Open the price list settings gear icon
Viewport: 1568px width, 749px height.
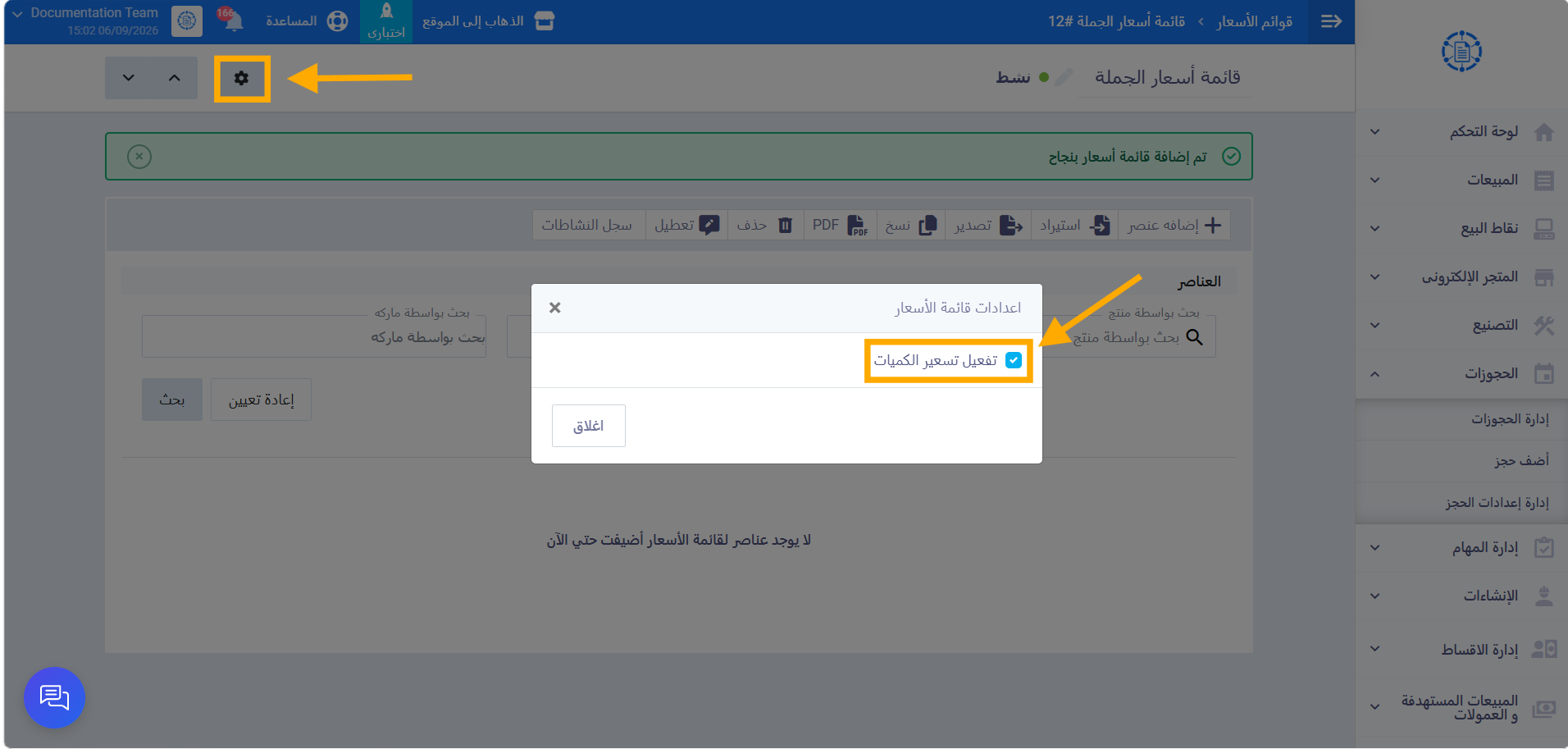point(241,78)
